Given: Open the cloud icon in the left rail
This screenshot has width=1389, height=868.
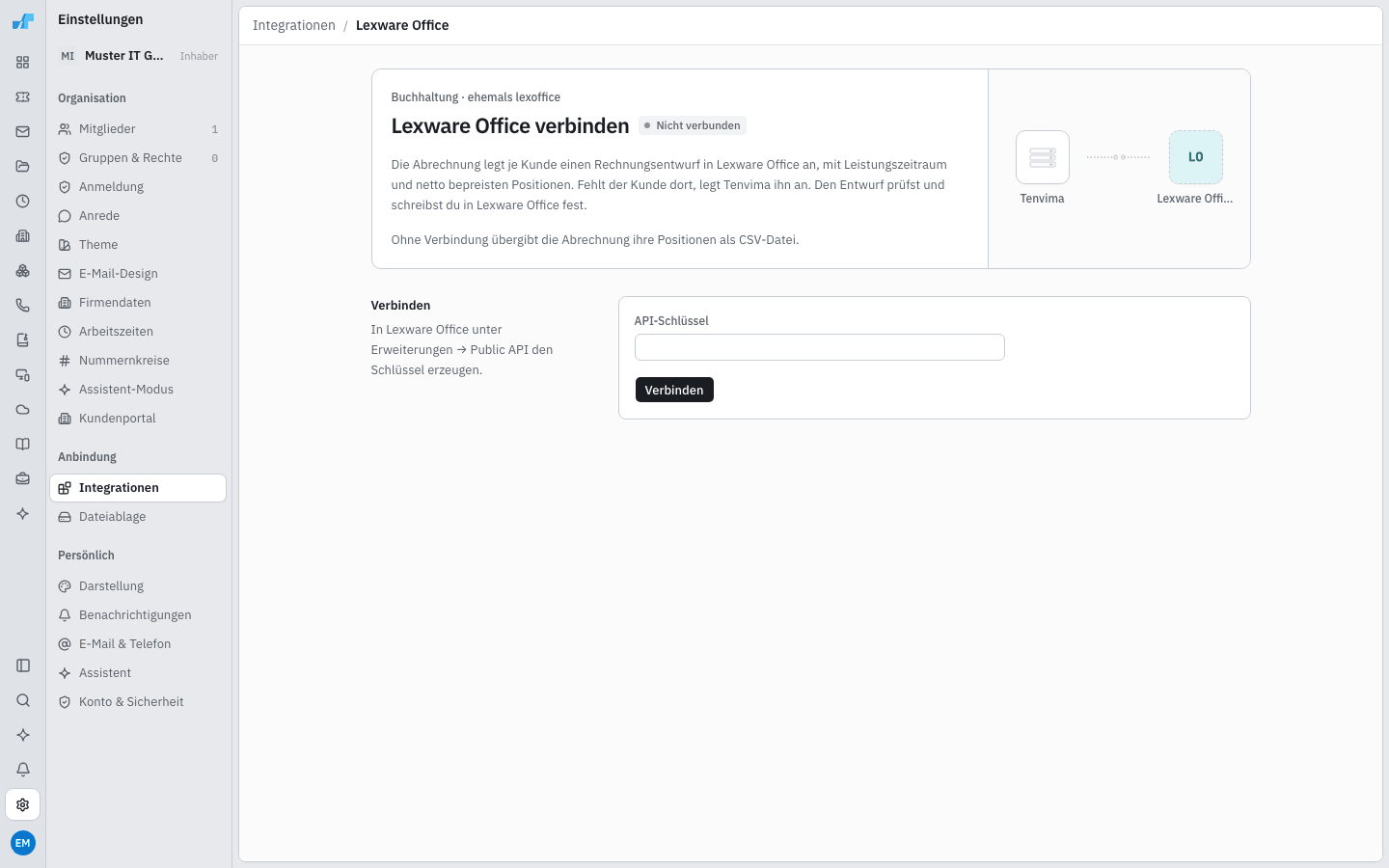Looking at the screenshot, I should 22,410.
